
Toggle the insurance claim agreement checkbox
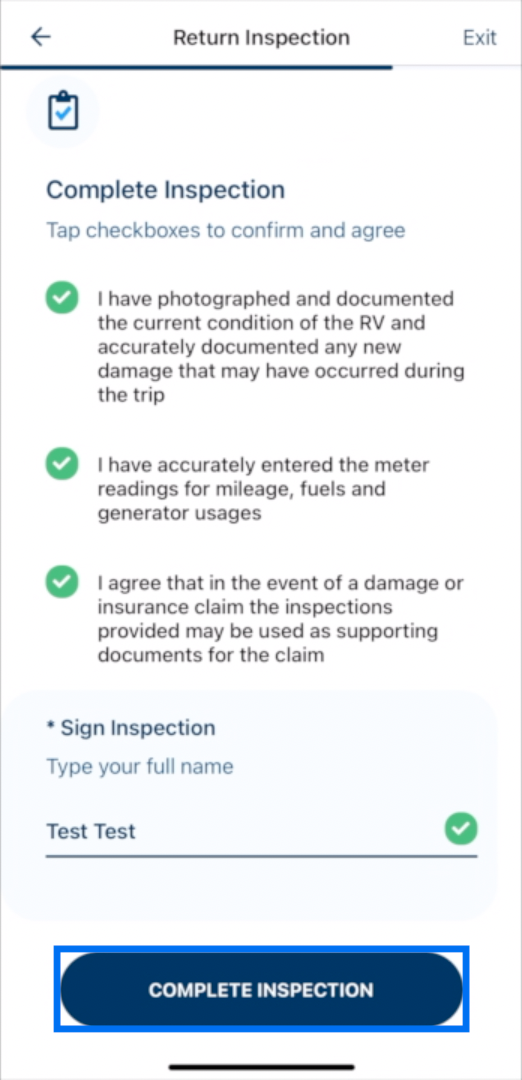click(x=62, y=583)
